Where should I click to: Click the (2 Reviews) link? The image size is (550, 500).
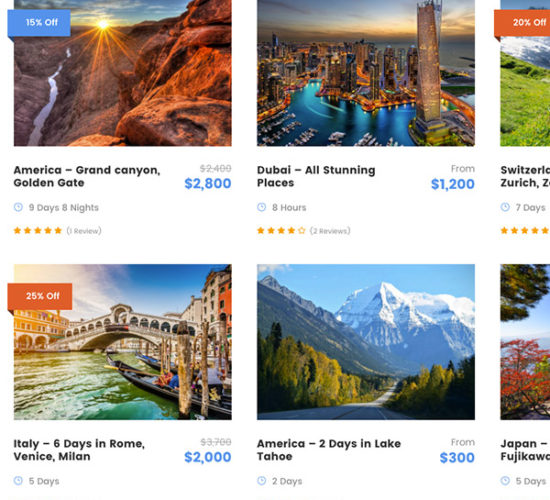330,231
